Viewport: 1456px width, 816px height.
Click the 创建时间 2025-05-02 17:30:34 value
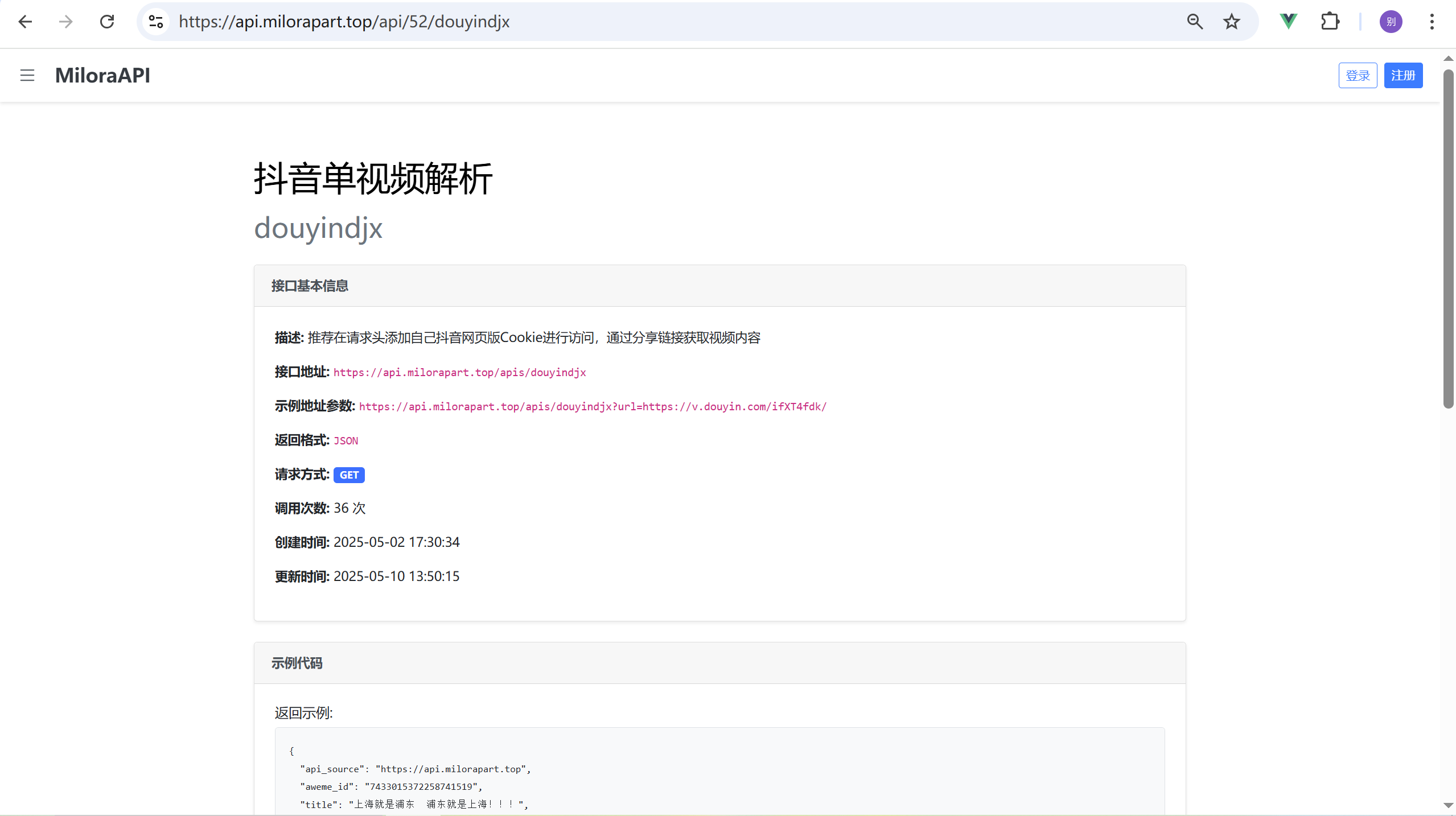(x=396, y=542)
